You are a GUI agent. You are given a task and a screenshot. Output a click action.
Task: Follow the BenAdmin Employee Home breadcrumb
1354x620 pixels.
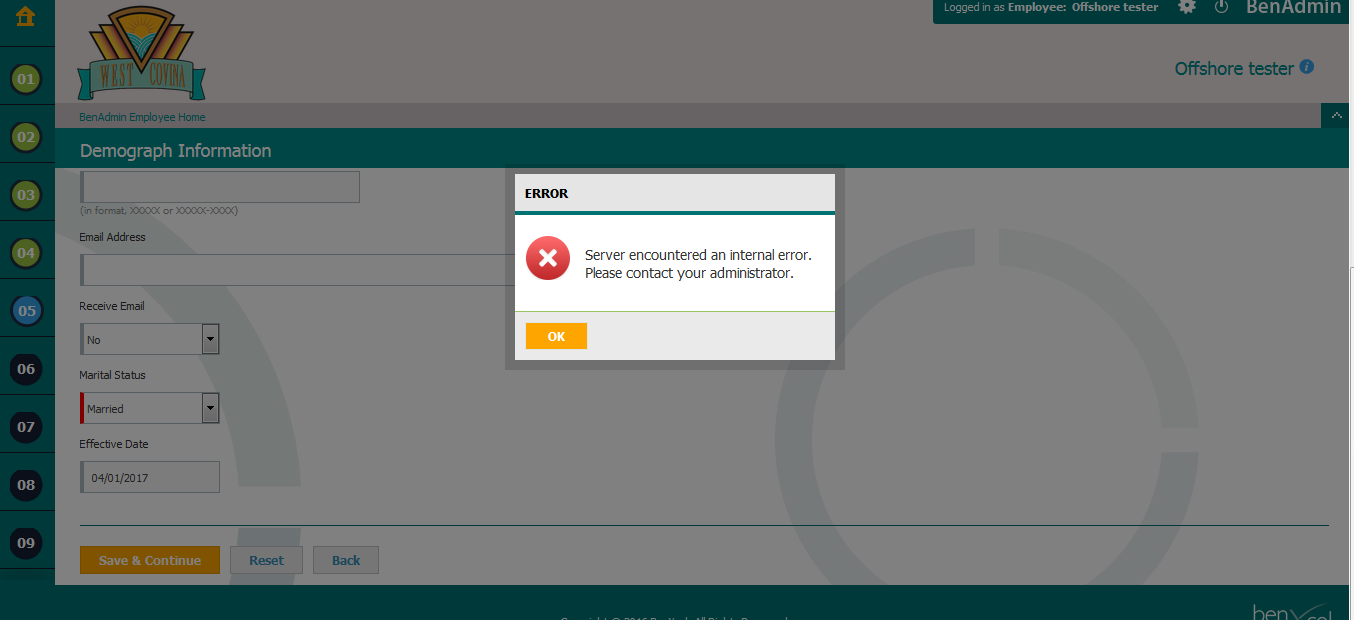click(x=142, y=117)
